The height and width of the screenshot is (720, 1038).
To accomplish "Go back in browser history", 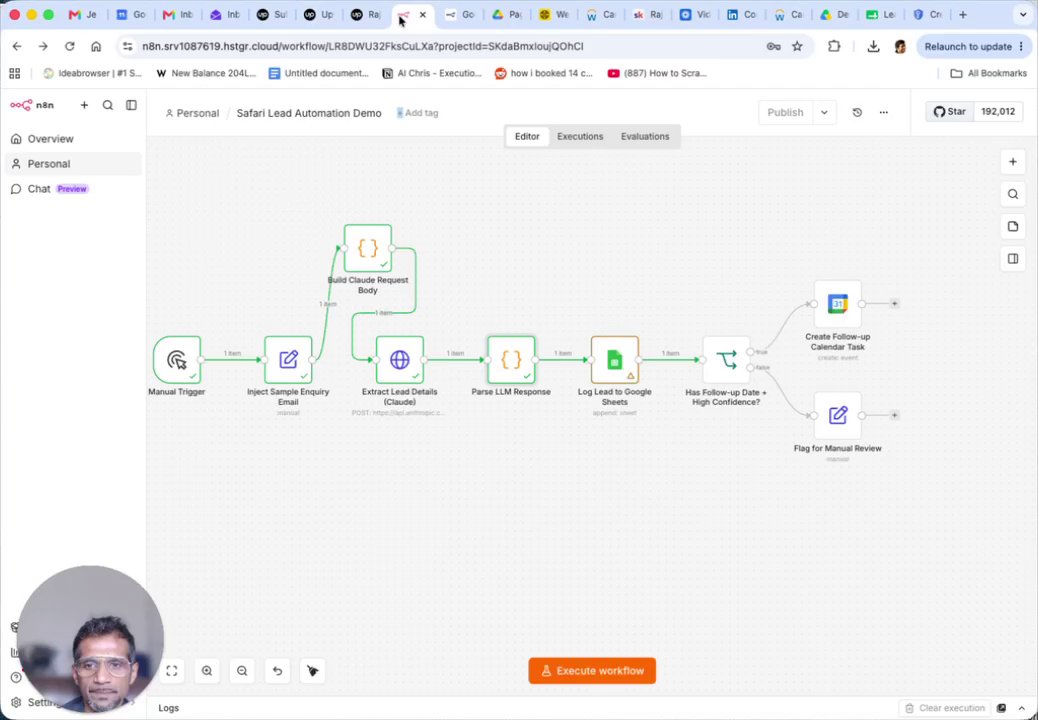I will click(x=17, y=46).
